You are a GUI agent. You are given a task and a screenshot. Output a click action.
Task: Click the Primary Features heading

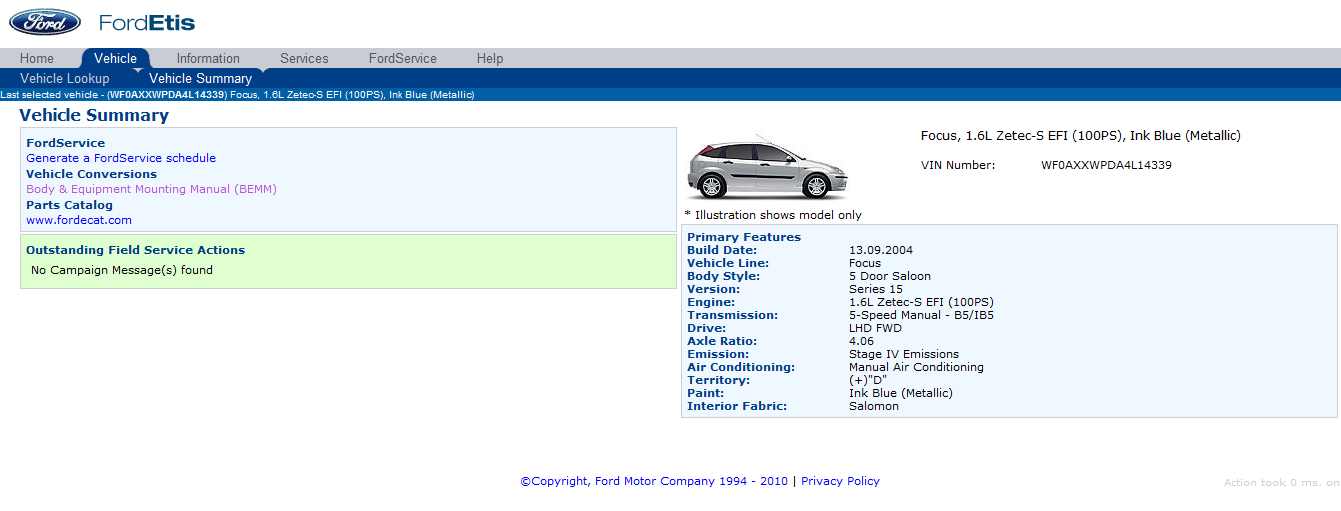point(744,237)
